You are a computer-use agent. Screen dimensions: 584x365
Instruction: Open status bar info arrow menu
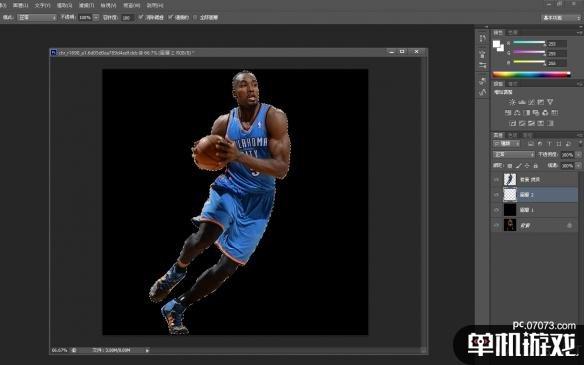click(147, 350)
